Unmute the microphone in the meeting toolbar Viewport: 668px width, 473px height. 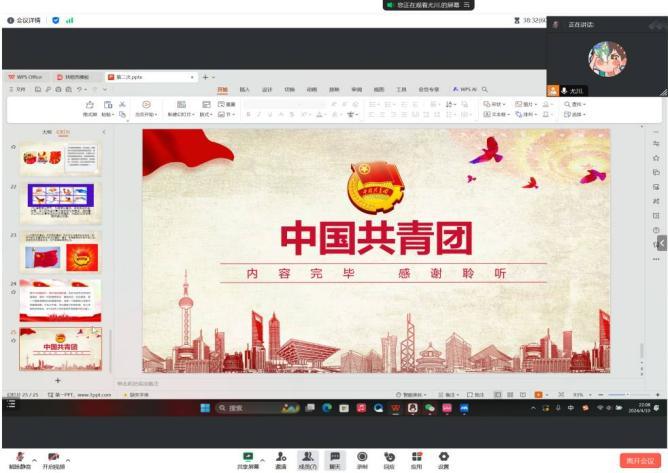[20, 460]
